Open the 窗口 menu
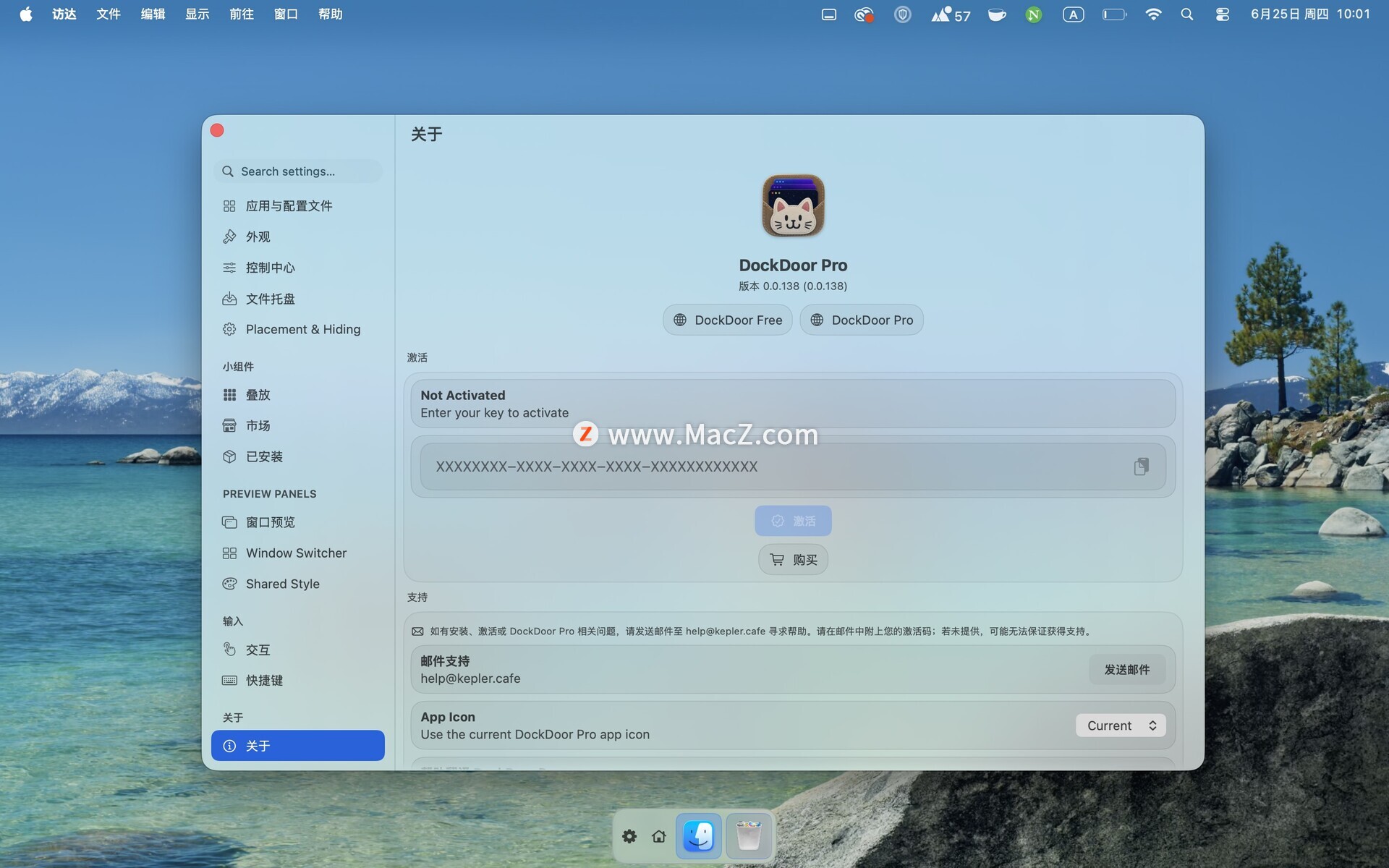 point(286,14)
